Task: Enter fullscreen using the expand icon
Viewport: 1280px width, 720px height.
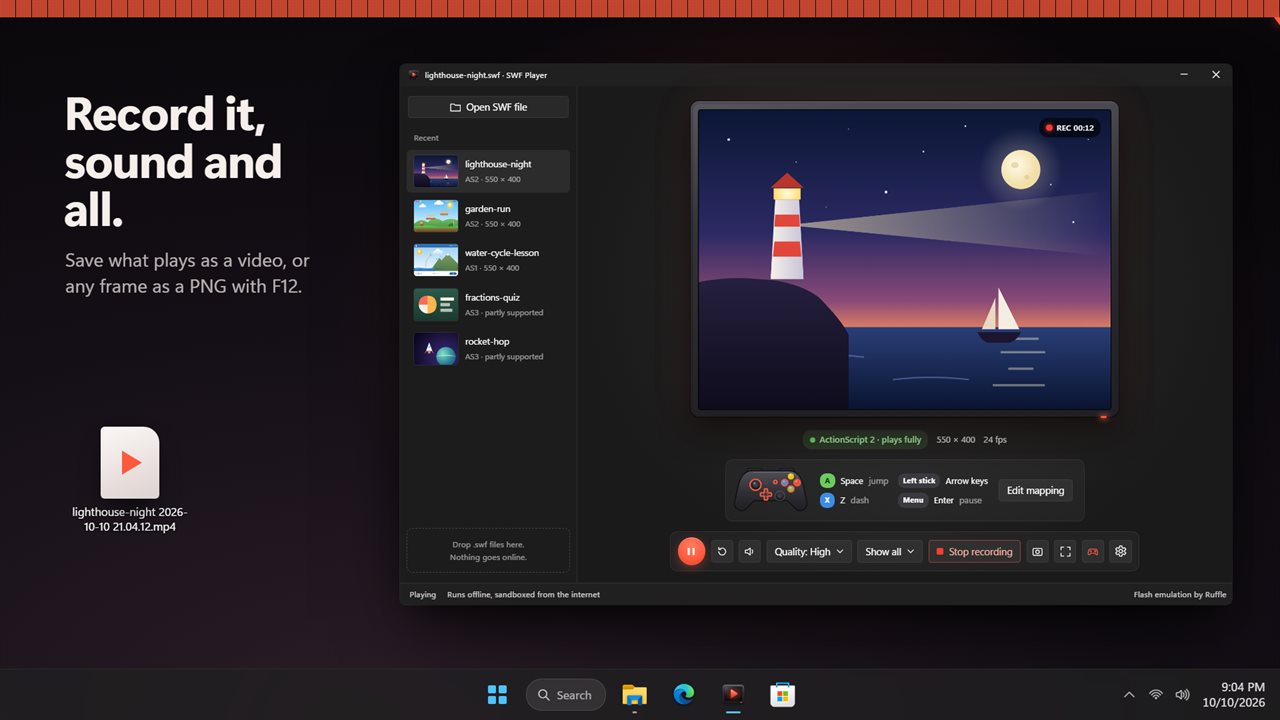Action: 1066,551
